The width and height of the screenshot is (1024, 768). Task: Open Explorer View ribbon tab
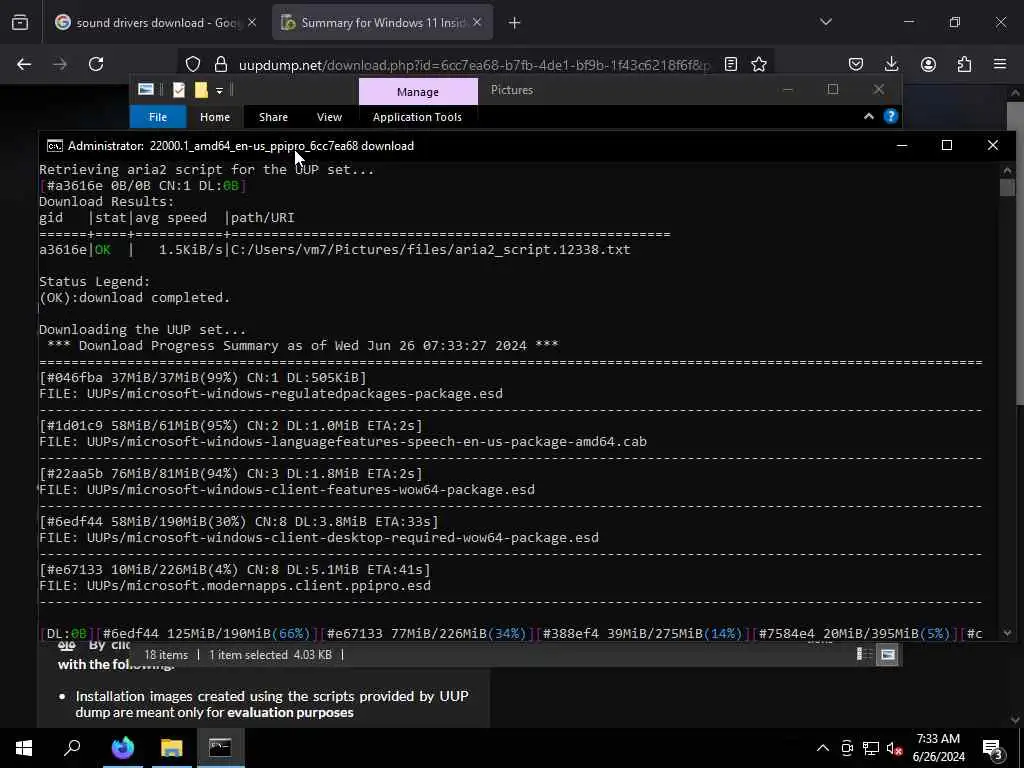[329, 117]
